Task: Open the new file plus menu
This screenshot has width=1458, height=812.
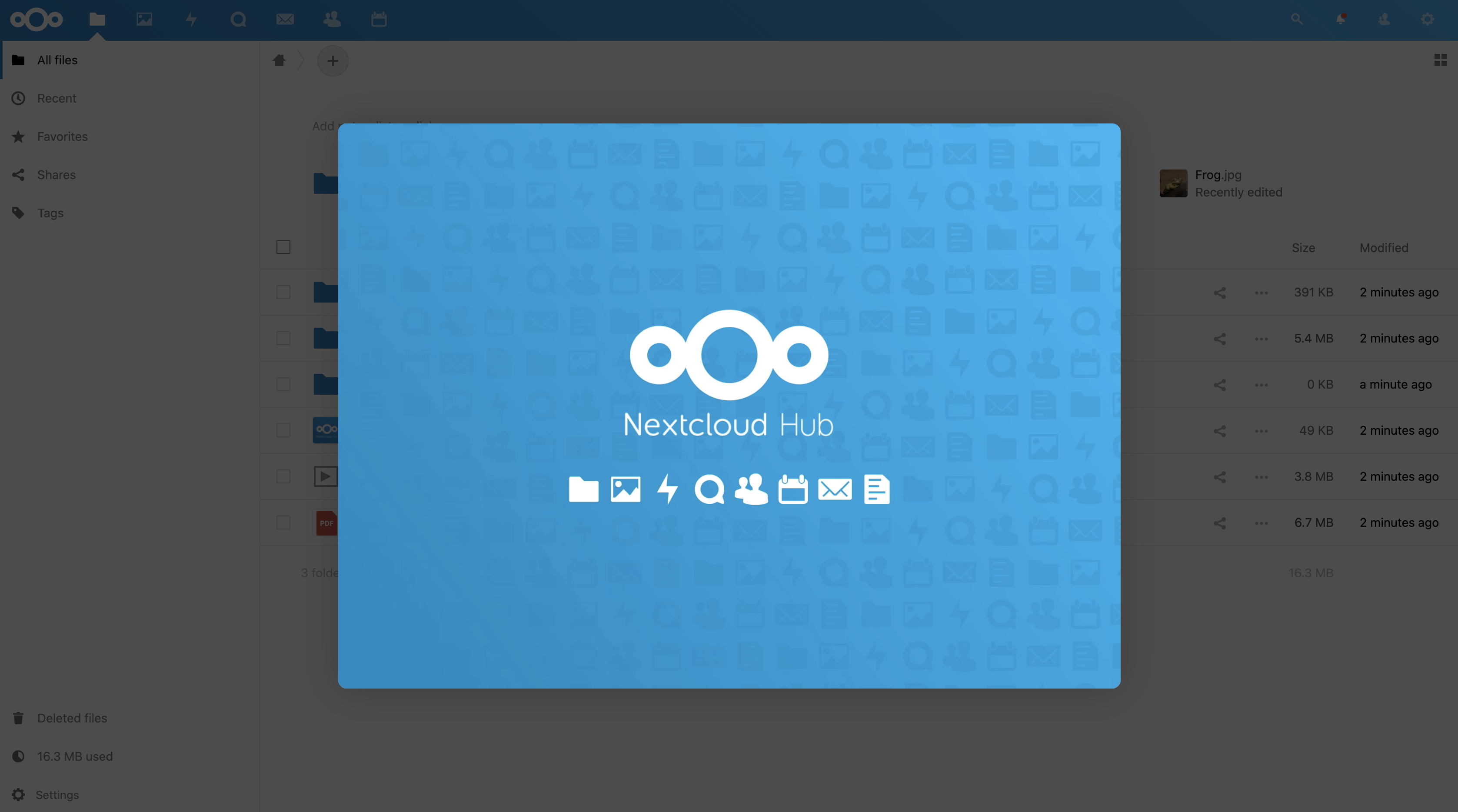Action: pyautogui.click(x=333, y=60)
